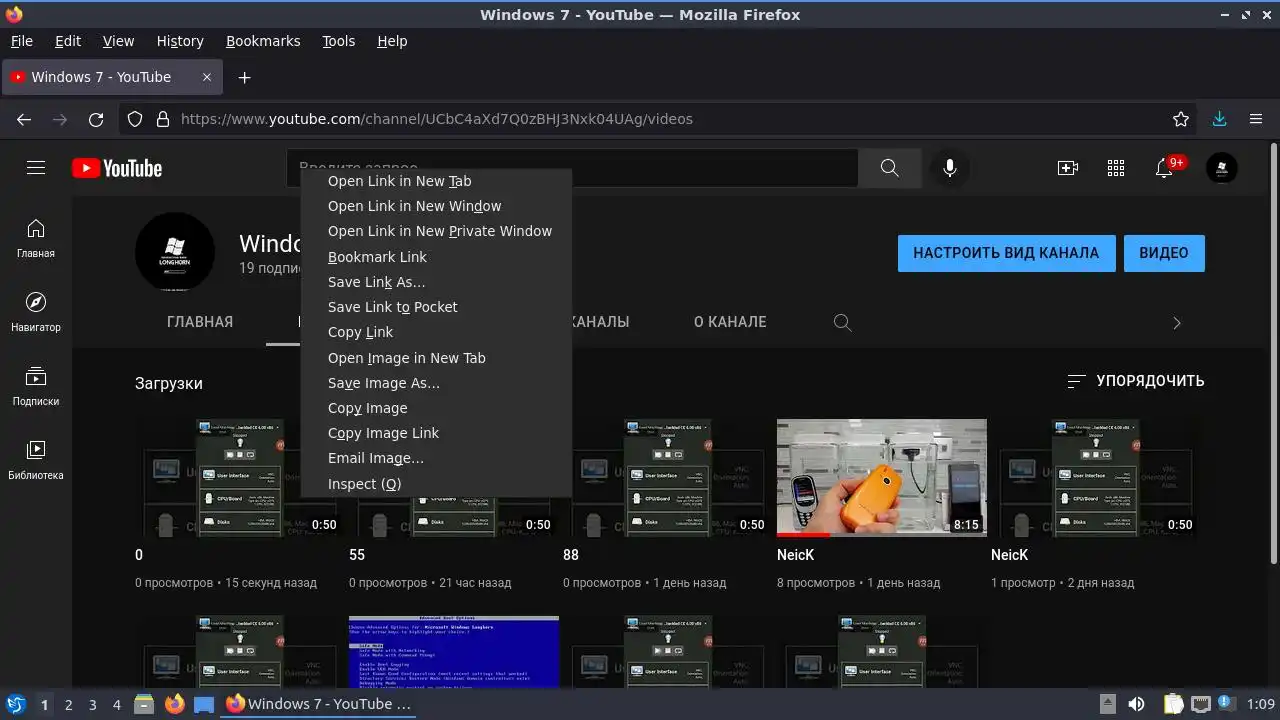Open the YouTube hamburger guide menu
This screenshot has height=720, width=1280.
36,168
